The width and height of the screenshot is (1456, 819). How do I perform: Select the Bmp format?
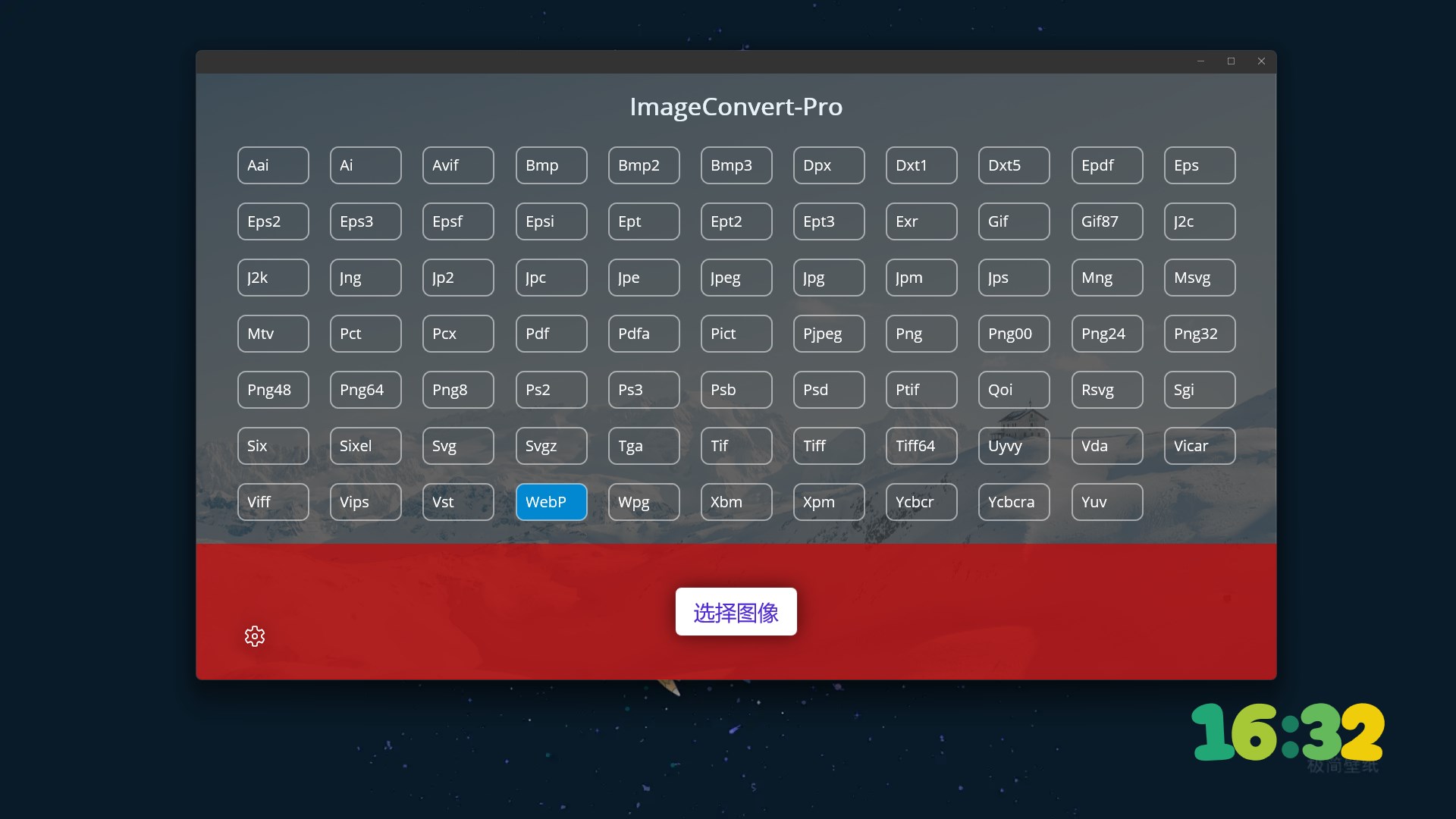click(x=551, y=165)
